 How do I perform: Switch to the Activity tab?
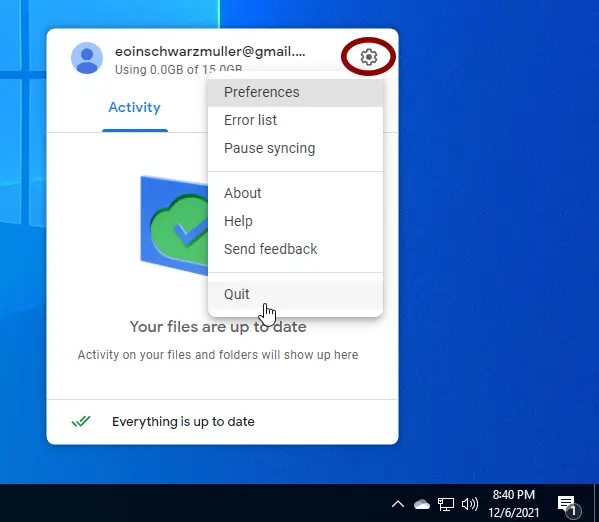134,108
